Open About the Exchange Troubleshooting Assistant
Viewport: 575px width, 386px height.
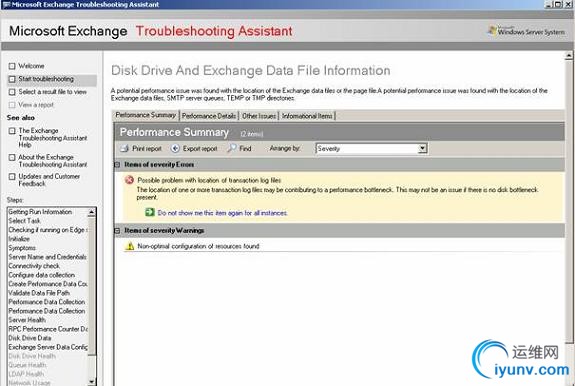[x=53, y=161]
